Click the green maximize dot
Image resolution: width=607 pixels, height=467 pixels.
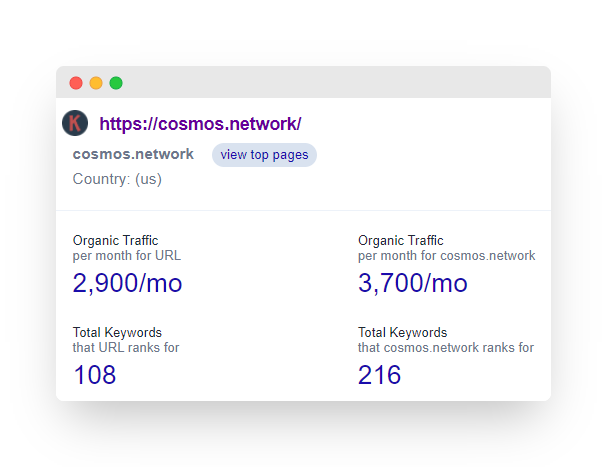[x=116, y=83]
